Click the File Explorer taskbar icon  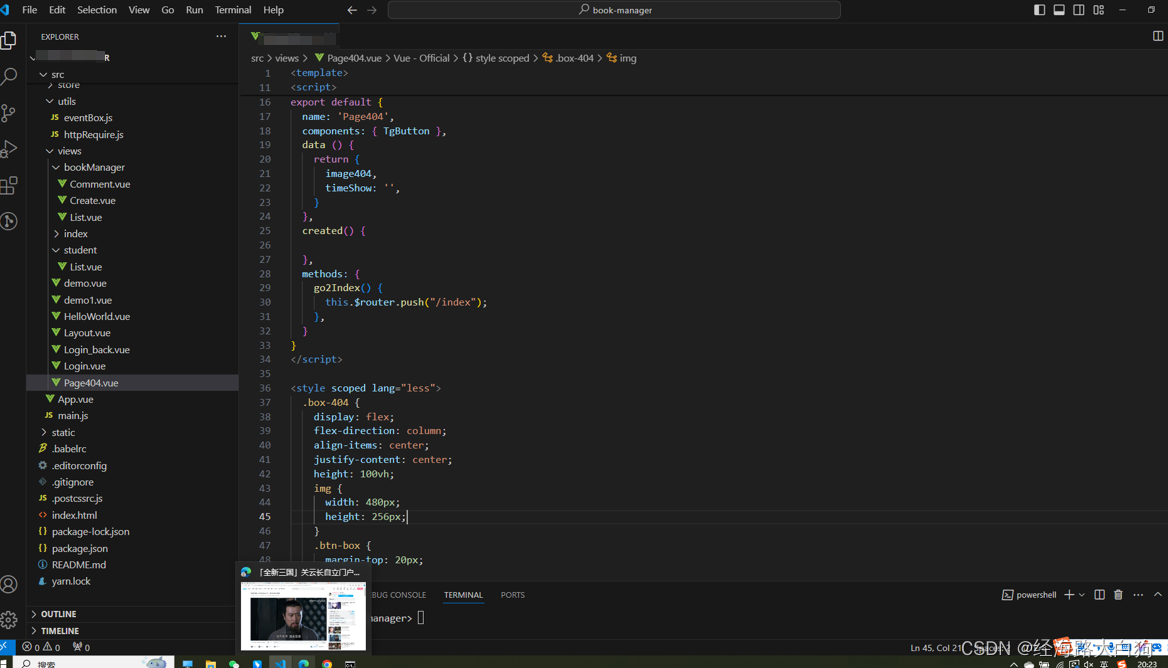[x=211, y=663]
